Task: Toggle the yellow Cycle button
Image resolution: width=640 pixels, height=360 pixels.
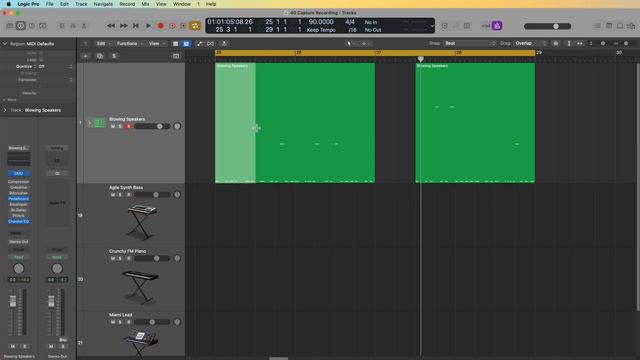Action: 195,26
